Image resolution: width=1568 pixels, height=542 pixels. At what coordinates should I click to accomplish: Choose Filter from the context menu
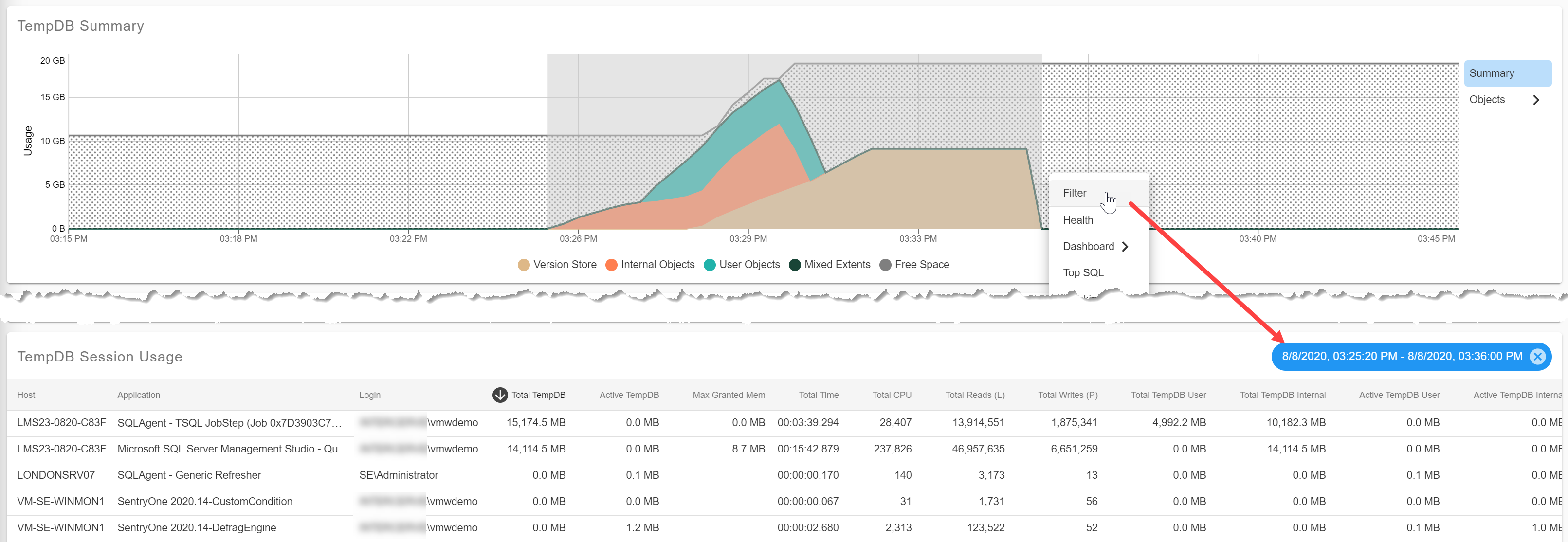[x=1075, y=193]
